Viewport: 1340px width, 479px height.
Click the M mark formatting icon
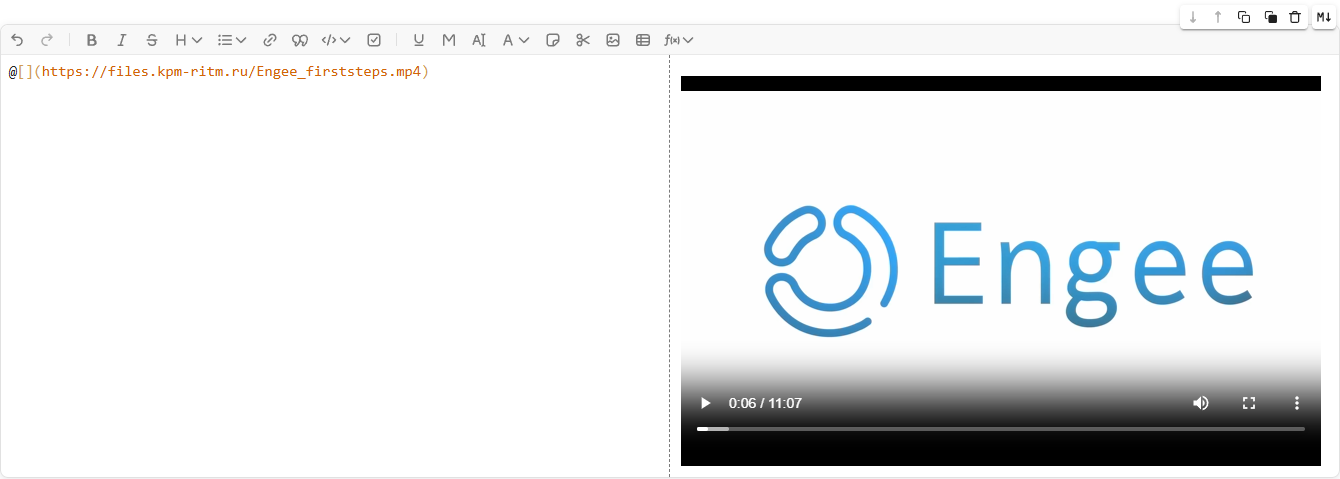coord(449,40)
